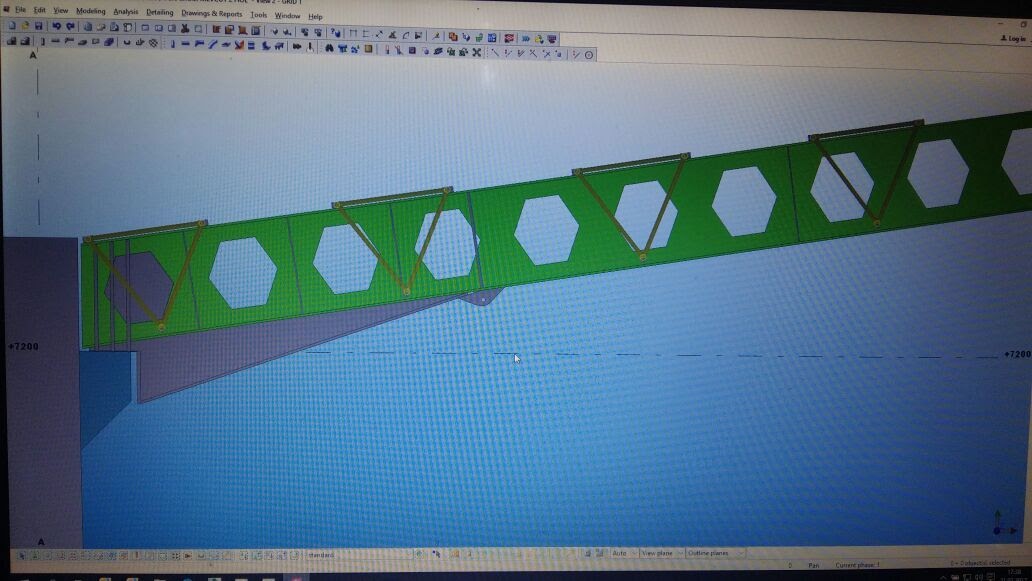This screenshot has height=581, width=1032.
Task: Activate the Inquire object question-mark icon
Action: 336,32
